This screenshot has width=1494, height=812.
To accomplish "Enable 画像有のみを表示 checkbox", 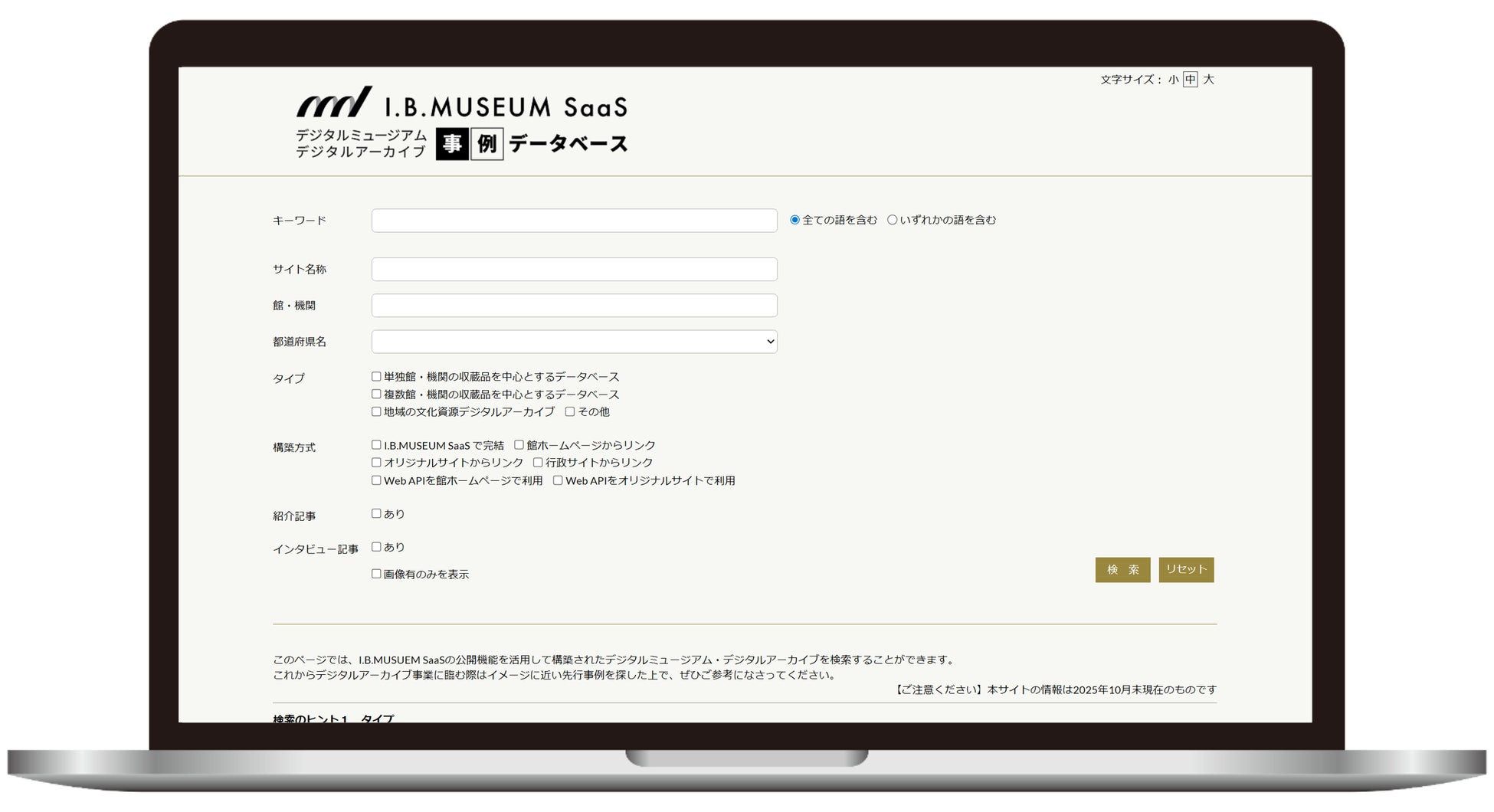I will [376, 574].
